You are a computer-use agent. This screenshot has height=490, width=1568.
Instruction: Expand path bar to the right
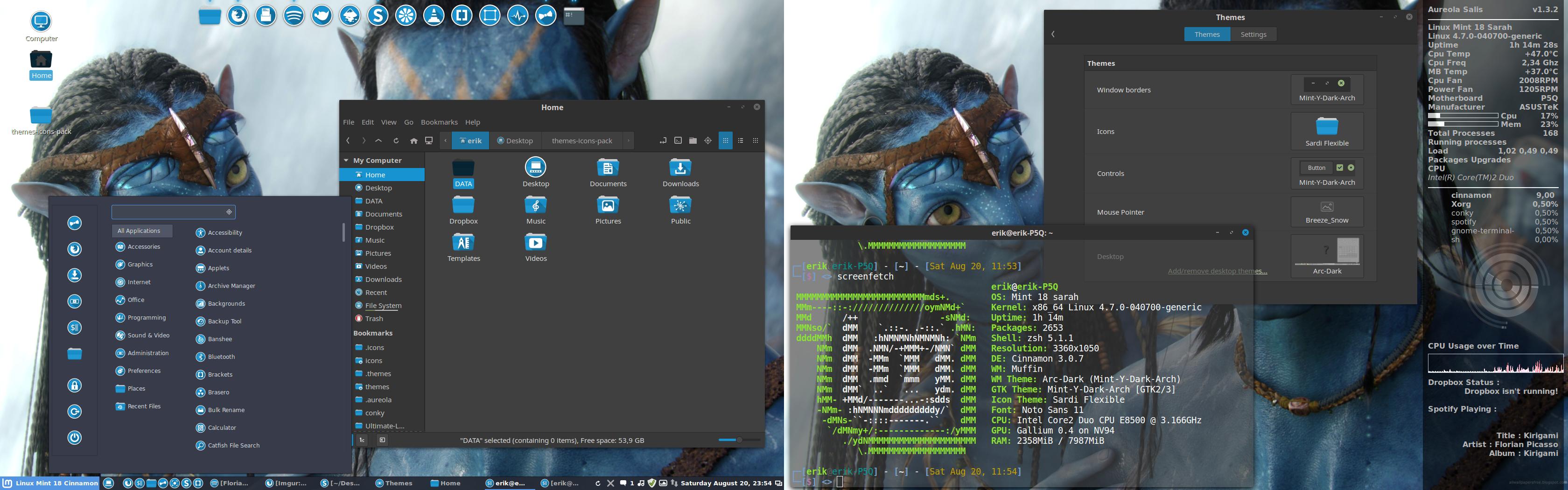pos(628,140)
